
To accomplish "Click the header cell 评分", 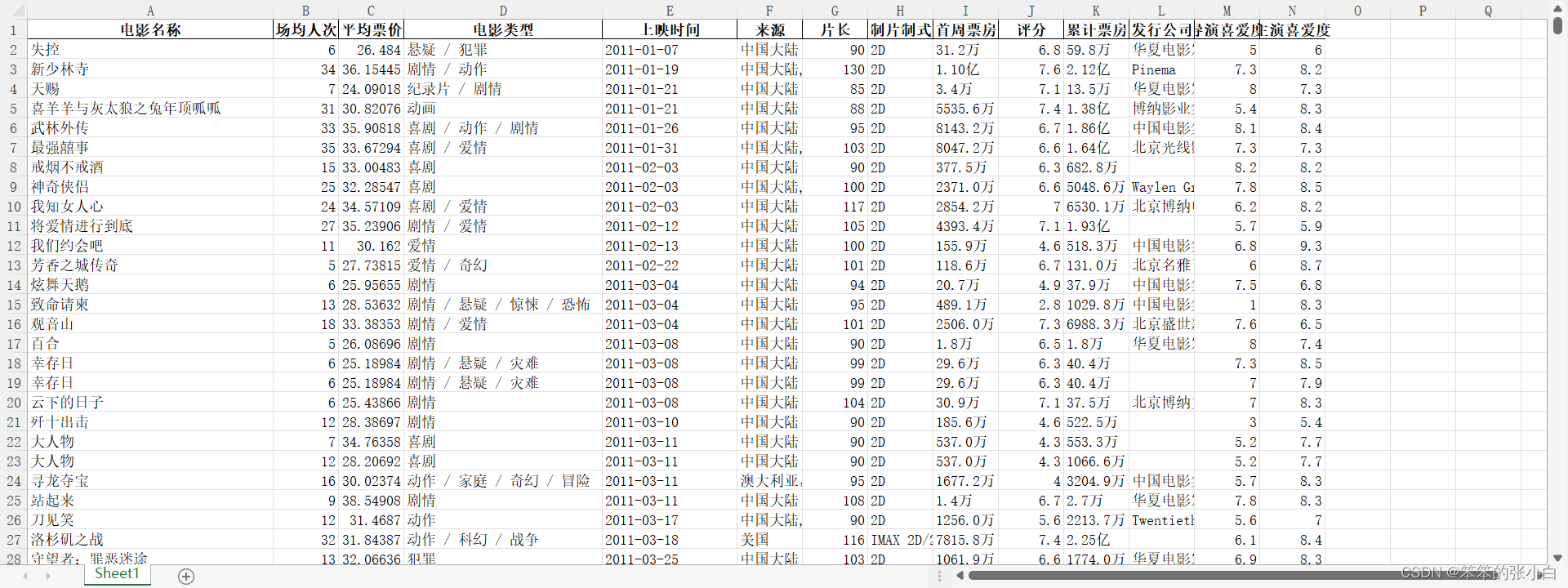I will pos(1031,30).
